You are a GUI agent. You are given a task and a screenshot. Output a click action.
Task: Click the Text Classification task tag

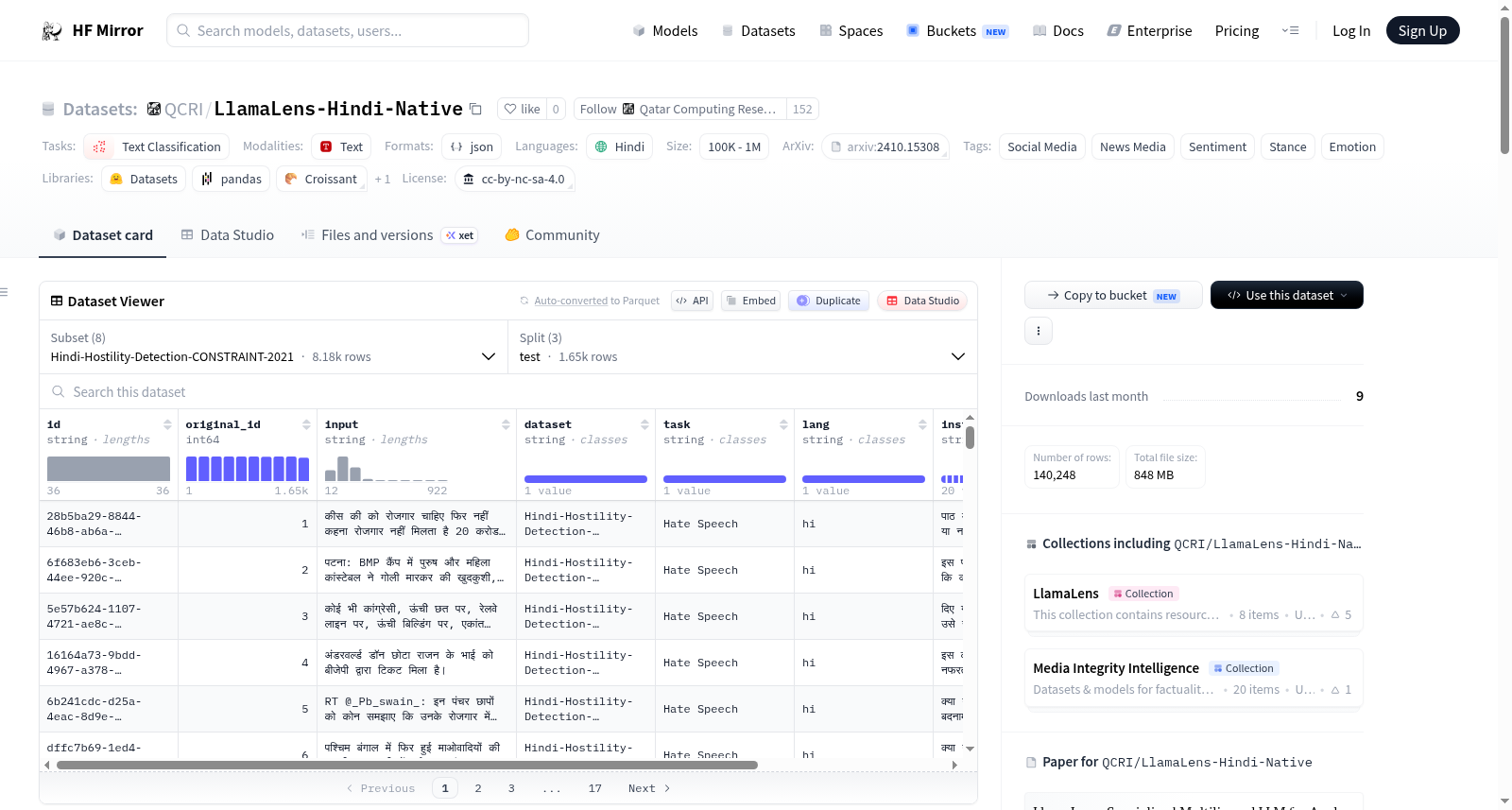[156, 146]
